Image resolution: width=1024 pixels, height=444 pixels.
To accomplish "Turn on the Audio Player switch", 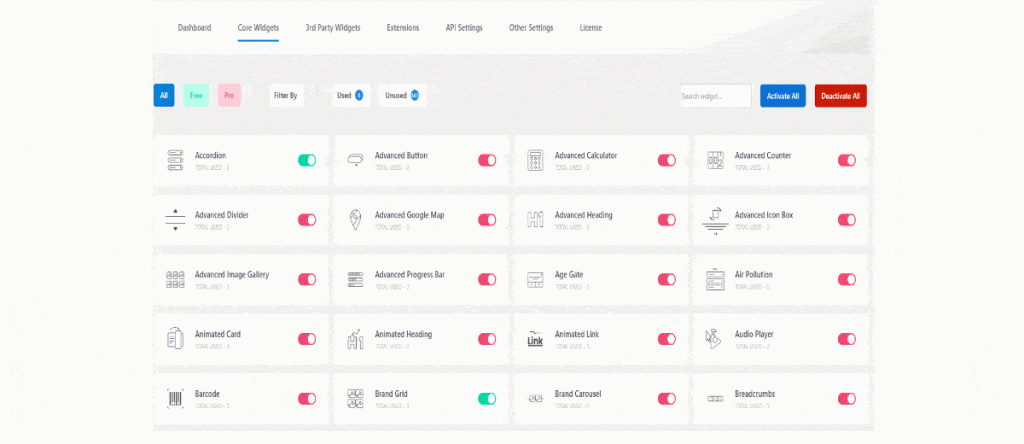I will (847, 339).
